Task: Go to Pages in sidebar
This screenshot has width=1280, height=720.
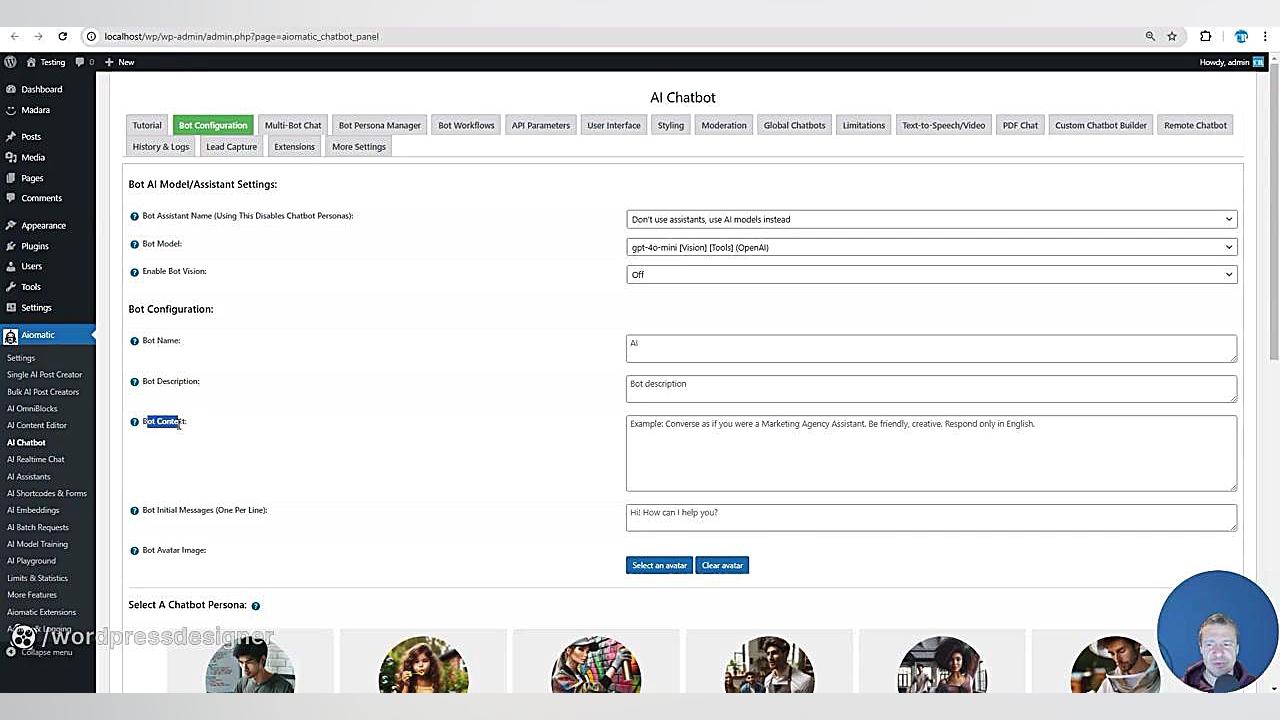Action: click(32, 178)
